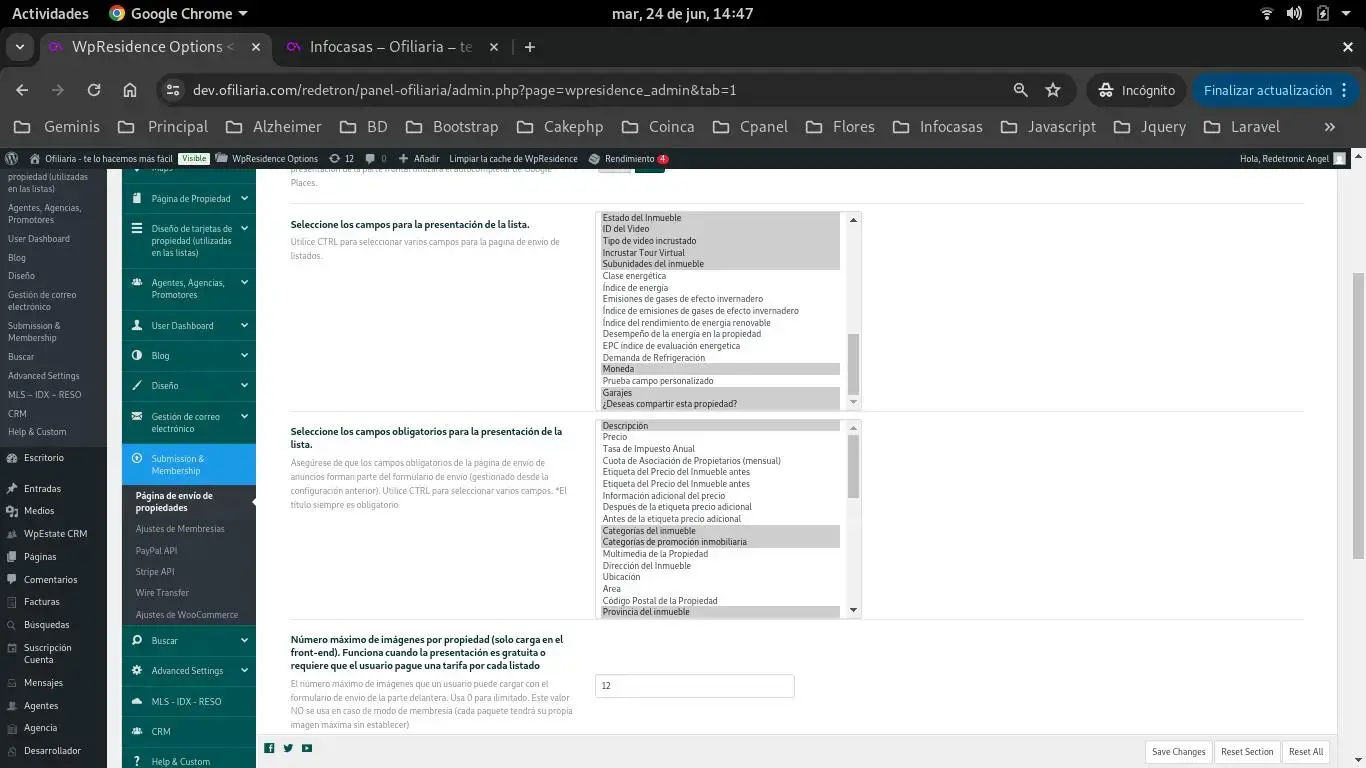Expand the User Dashboard options section
1366x768 pixels.
coord(189,326)
